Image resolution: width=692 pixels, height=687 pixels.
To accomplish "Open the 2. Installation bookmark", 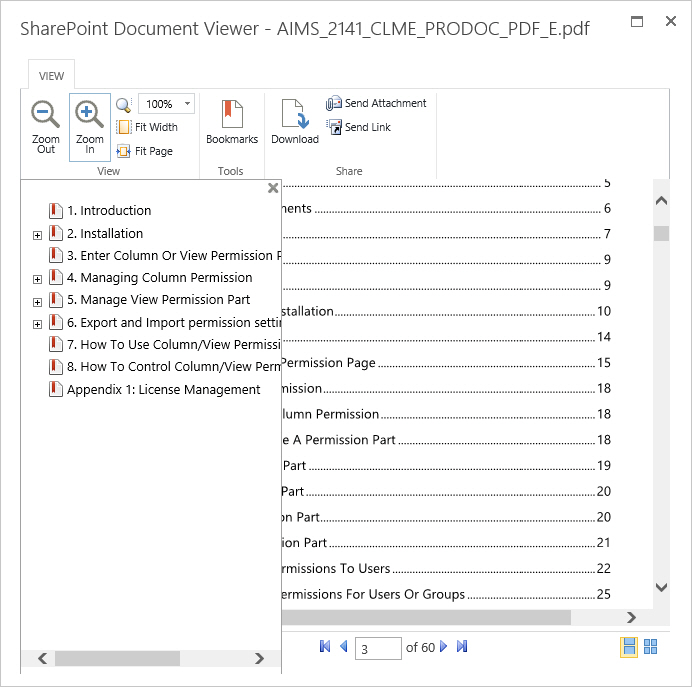I will (x=105, y=233).
